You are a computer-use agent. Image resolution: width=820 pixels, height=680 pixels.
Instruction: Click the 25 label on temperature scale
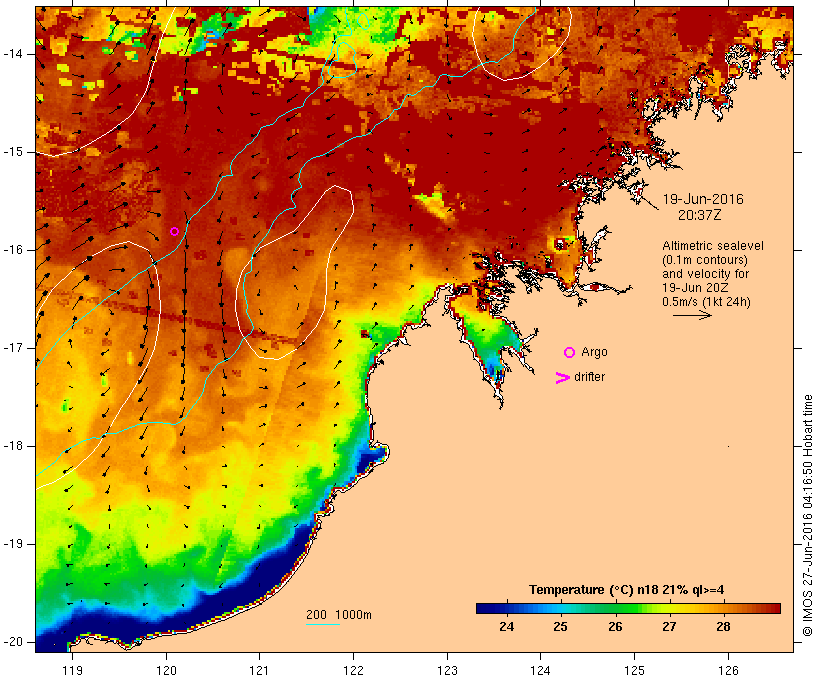(x=561, y=627)
